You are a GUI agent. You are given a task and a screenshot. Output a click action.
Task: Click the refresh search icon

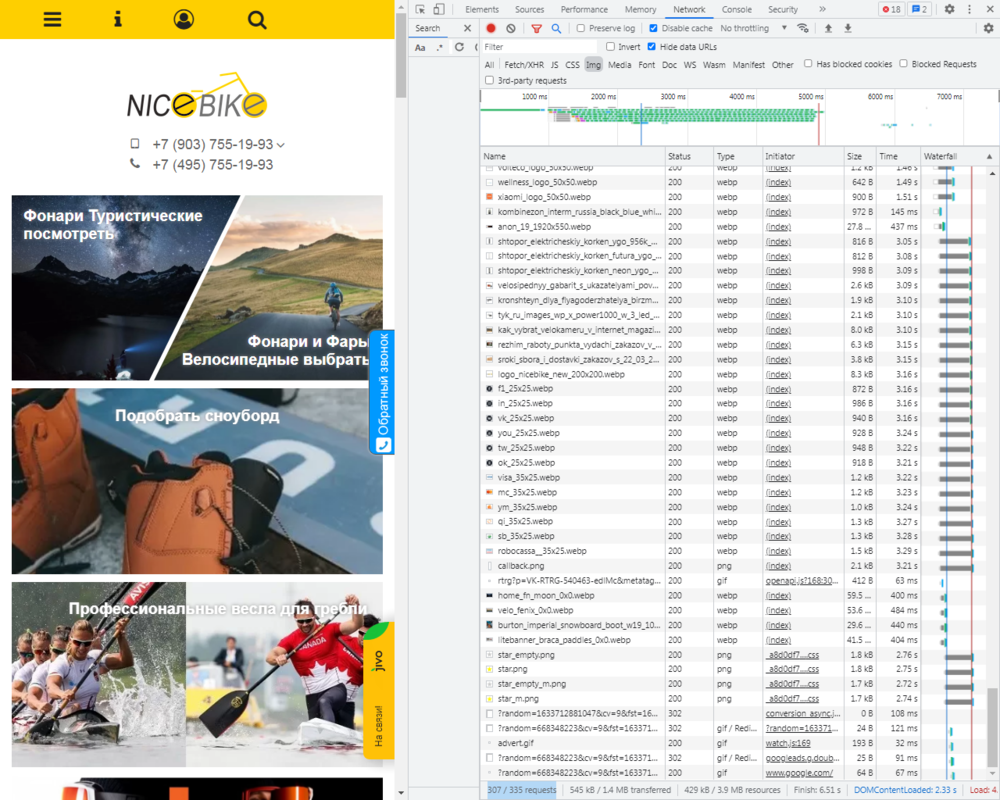tap(459, 47)
